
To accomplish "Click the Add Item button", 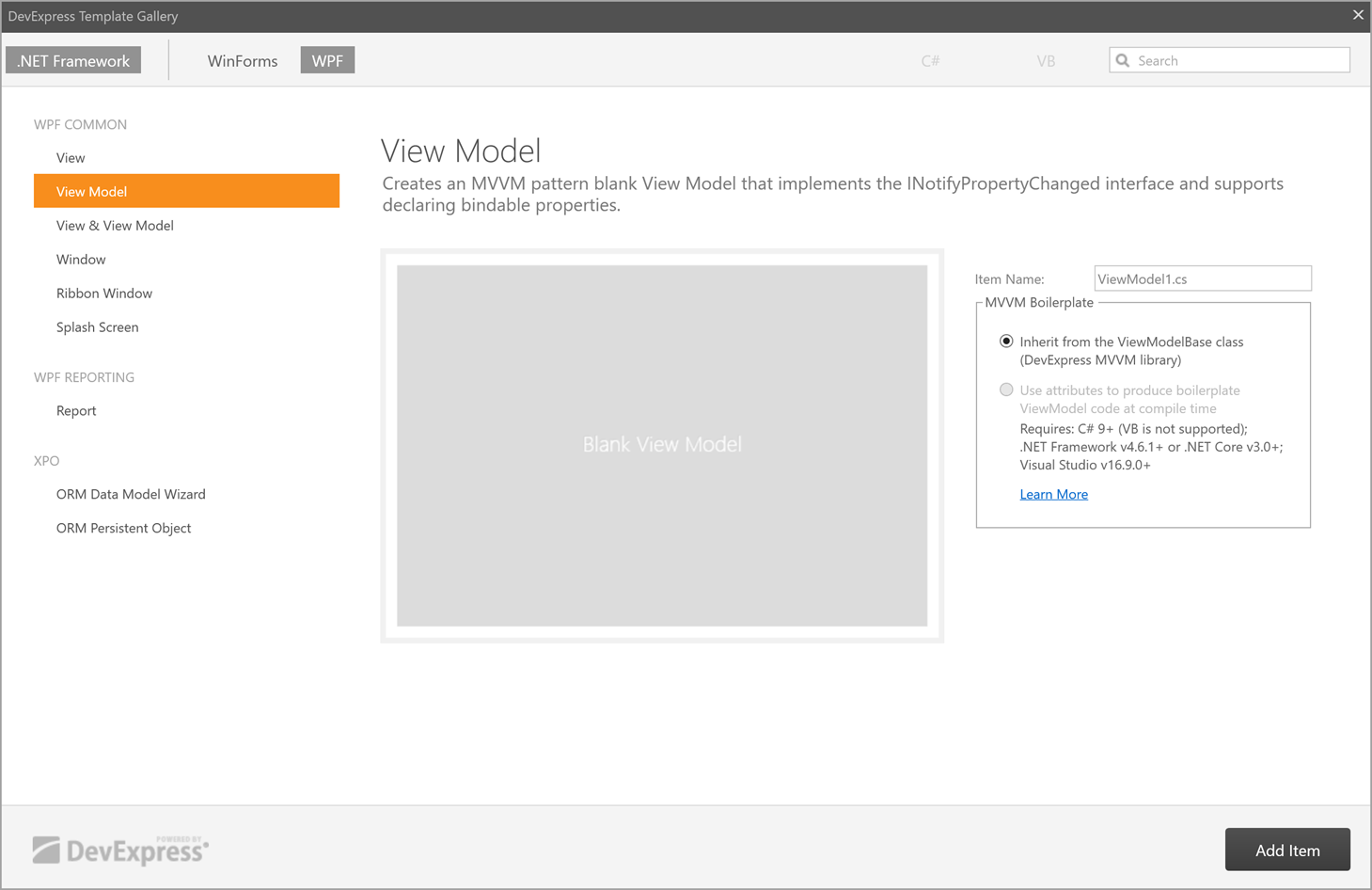I will (1287, 849).
